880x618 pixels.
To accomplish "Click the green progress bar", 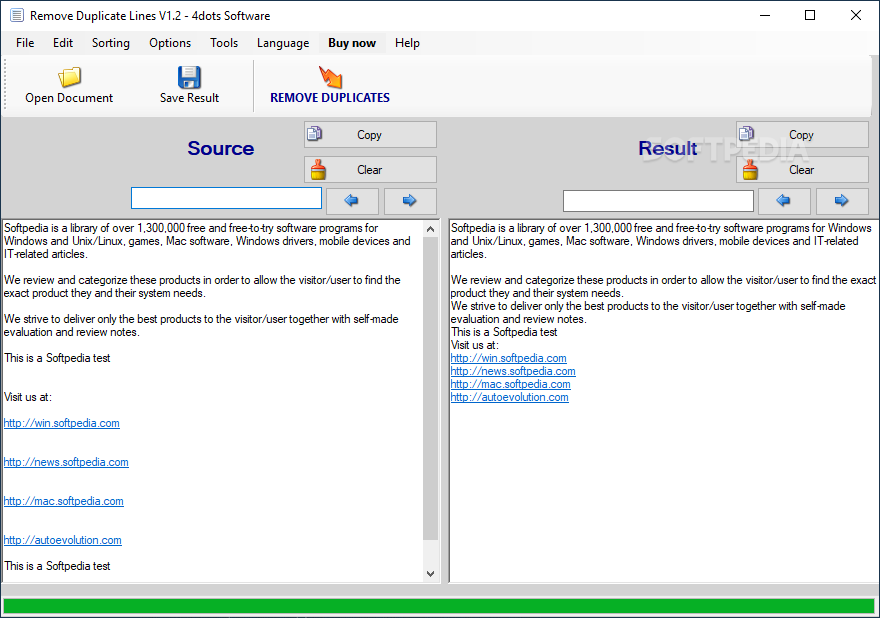I will (x=439, y=606).
